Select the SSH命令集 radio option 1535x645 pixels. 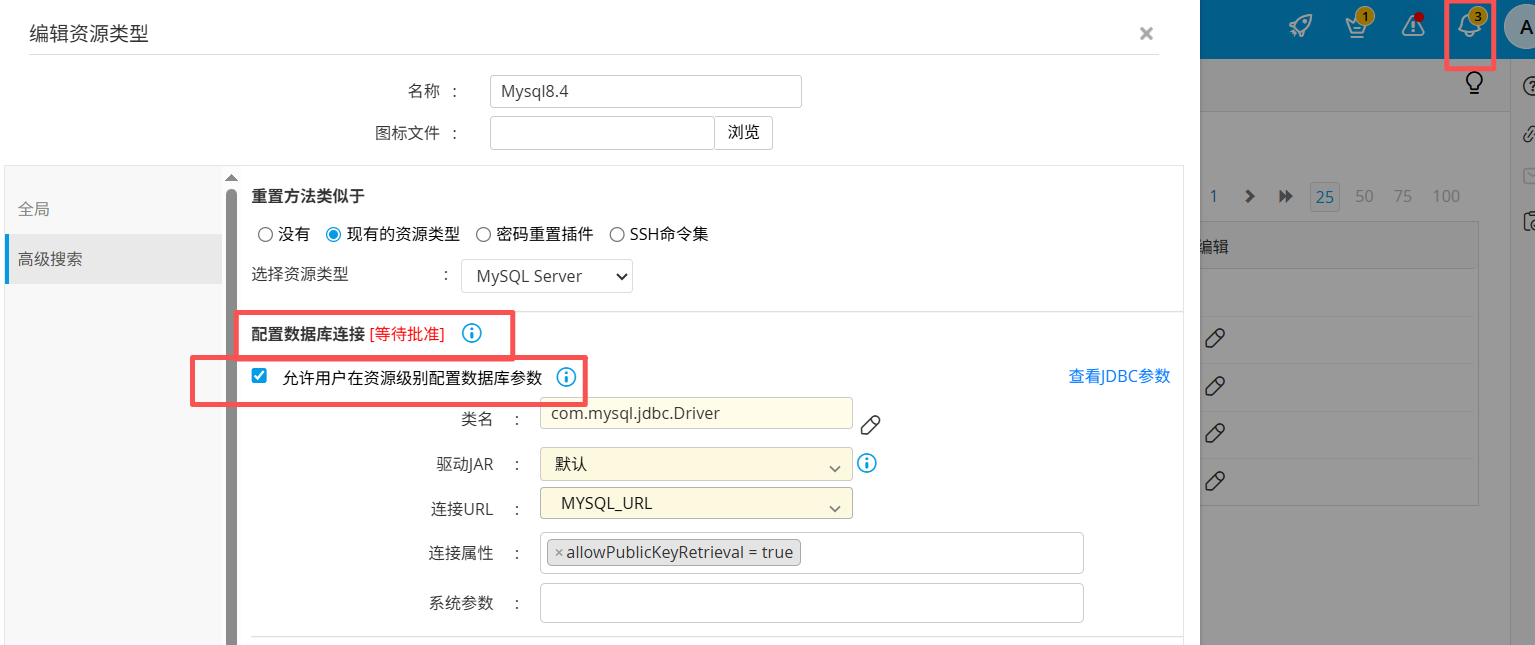click(x=617, y=235)
